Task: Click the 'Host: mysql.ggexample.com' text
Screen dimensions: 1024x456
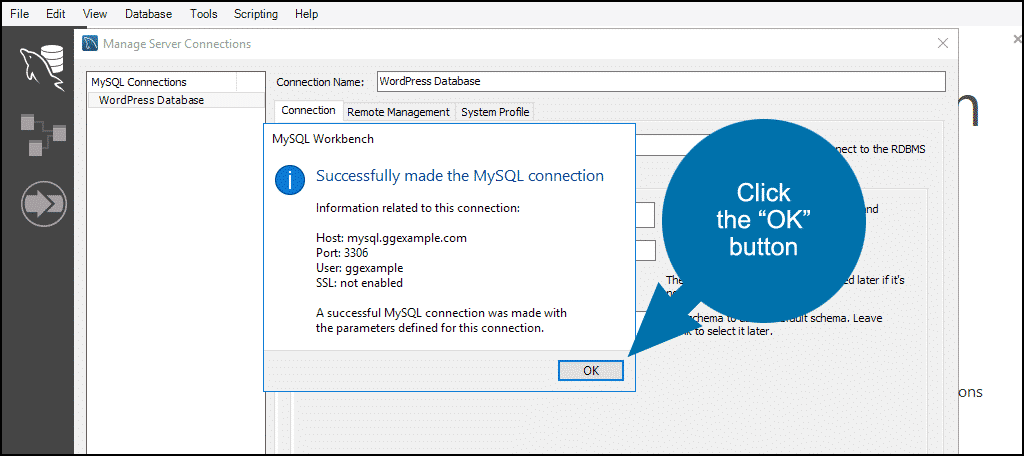Action: tap(391, 238)
